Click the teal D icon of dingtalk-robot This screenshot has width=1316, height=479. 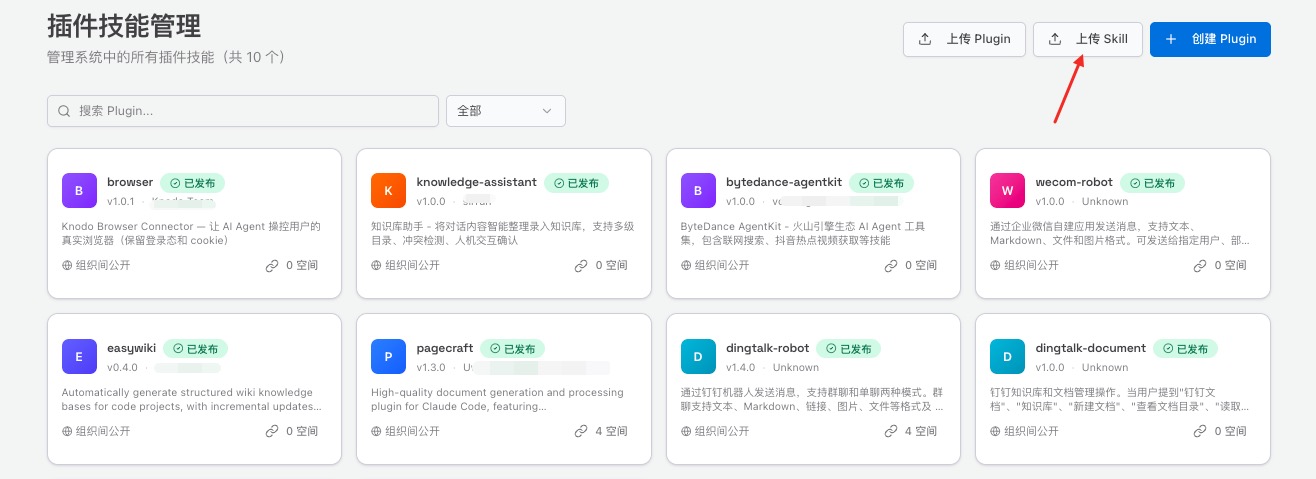click(x=698, y=357)
